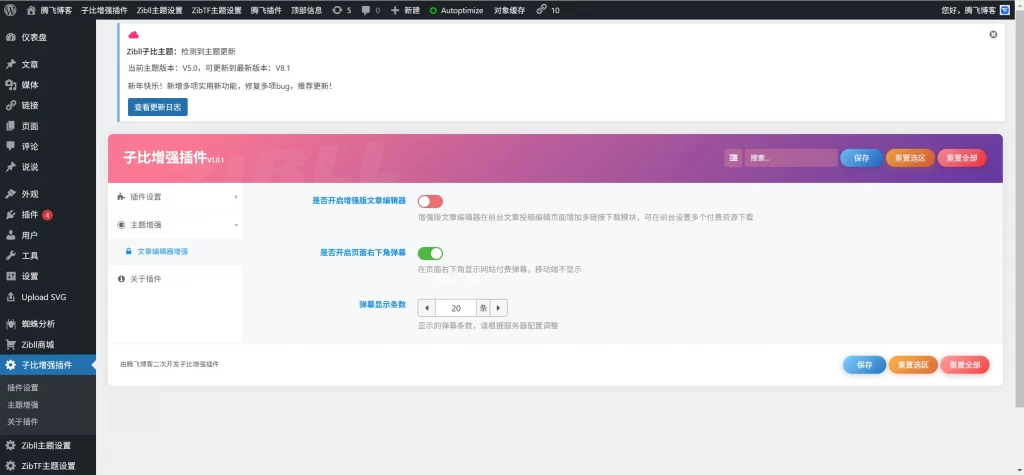This screenshot has height=475, width=1024.
Task: Decrease 弹幕显示条数 with the left arrow
Action: pyautogui.click(x=427, y=308)
